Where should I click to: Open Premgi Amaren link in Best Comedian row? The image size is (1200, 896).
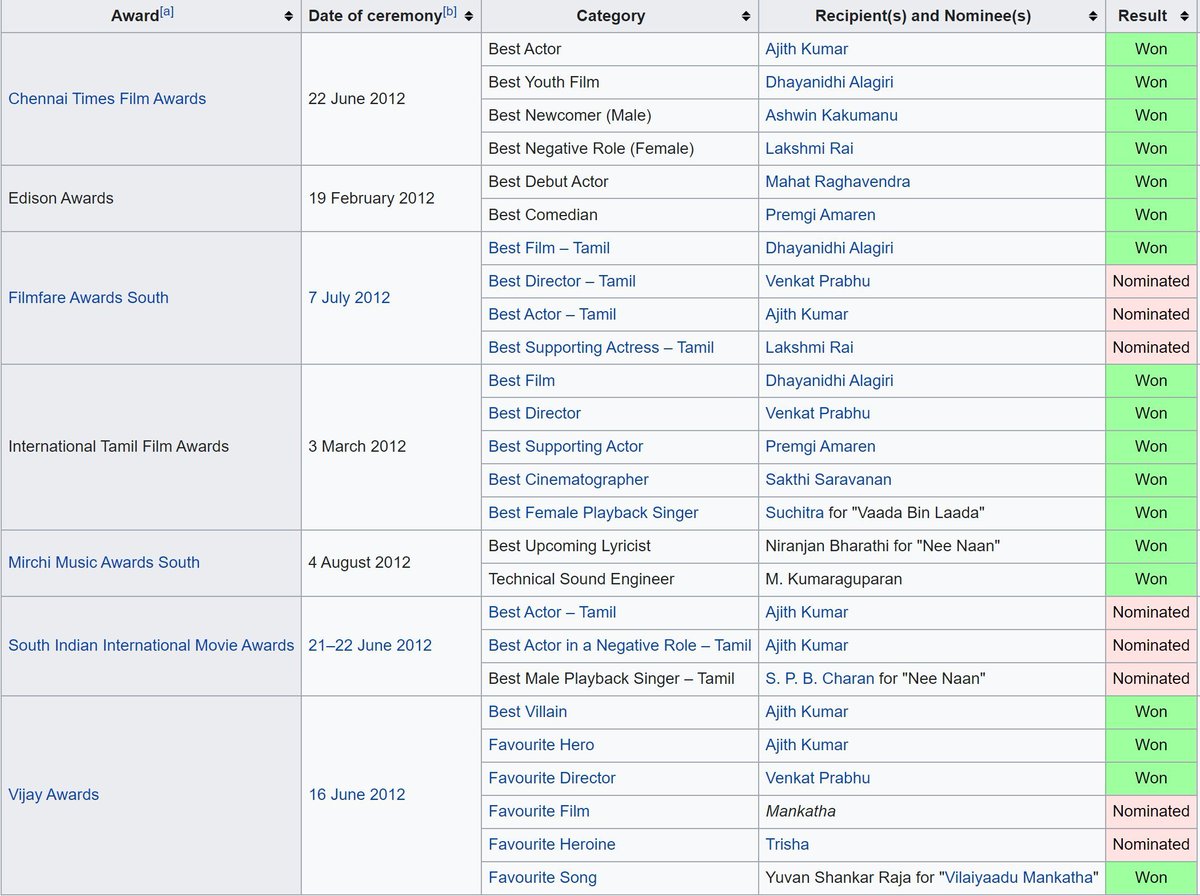click(821, 214)
